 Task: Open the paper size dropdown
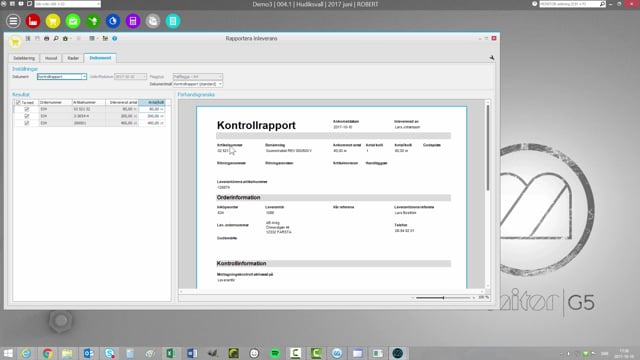pos(198,77)
